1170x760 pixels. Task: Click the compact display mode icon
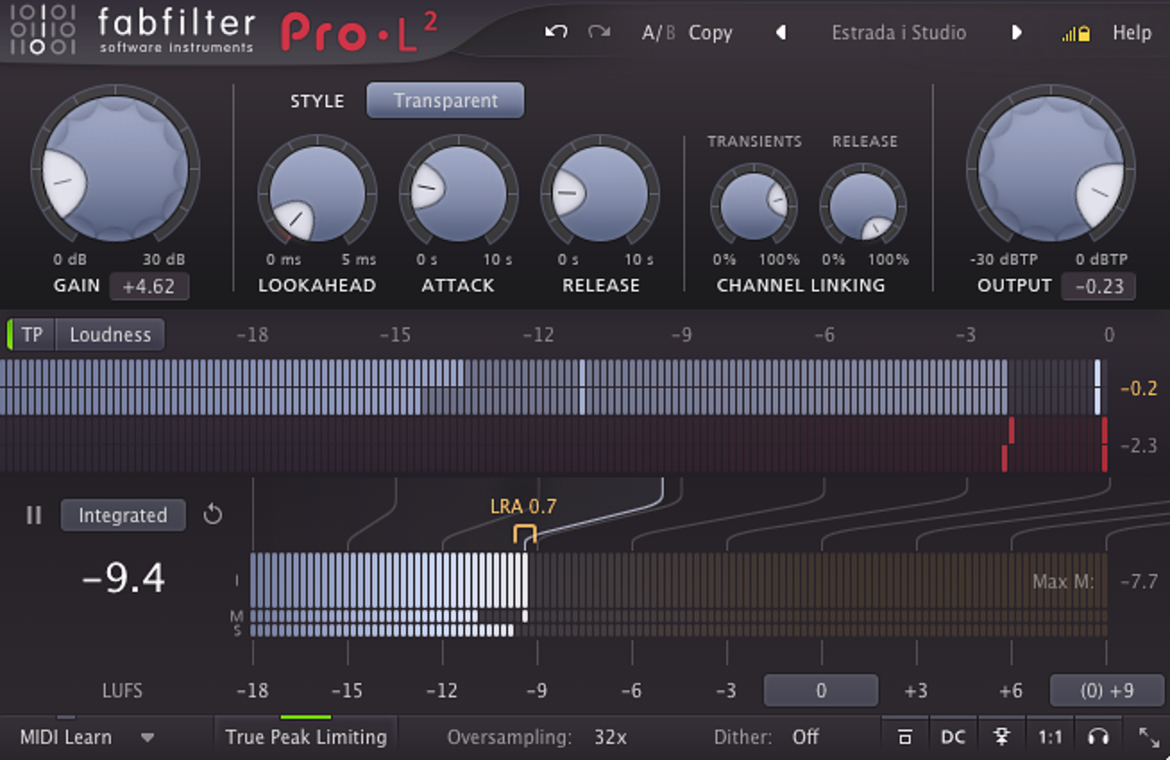point(904,738)
